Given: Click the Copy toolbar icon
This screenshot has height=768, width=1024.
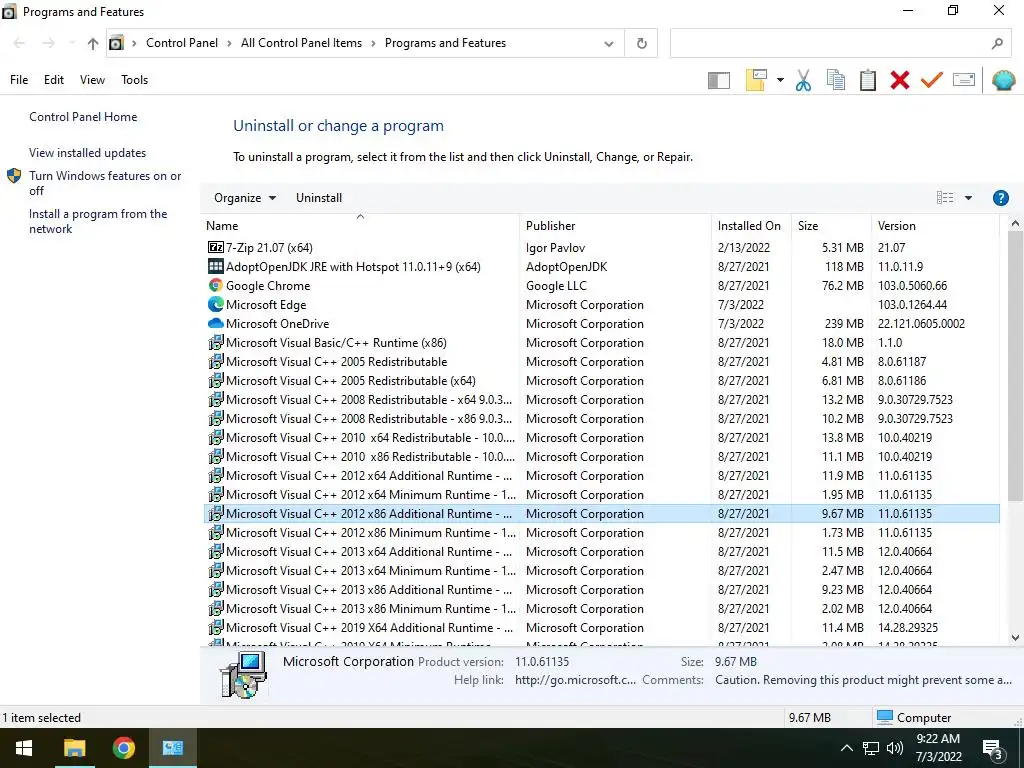Looking at the screenshot, I should tap(835, 80).
